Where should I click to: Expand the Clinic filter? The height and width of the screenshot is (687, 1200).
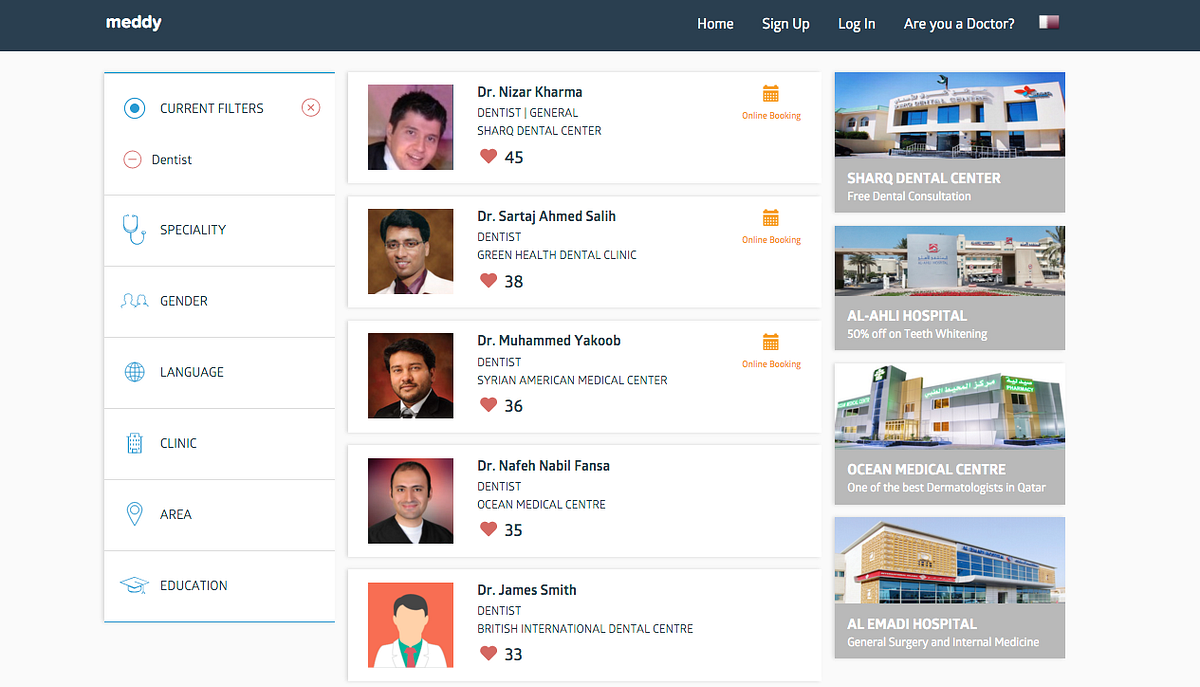click(x=219, y=443)
